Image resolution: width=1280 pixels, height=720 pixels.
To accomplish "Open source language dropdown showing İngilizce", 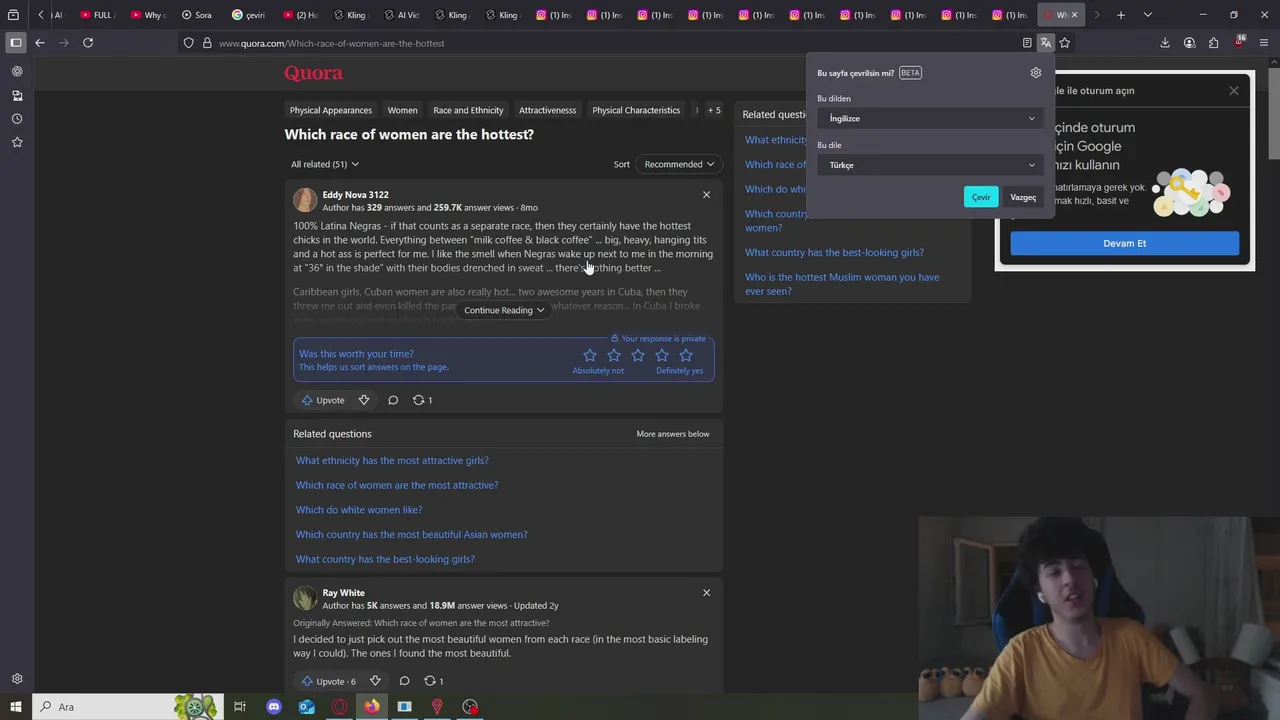I will (931, 118).
